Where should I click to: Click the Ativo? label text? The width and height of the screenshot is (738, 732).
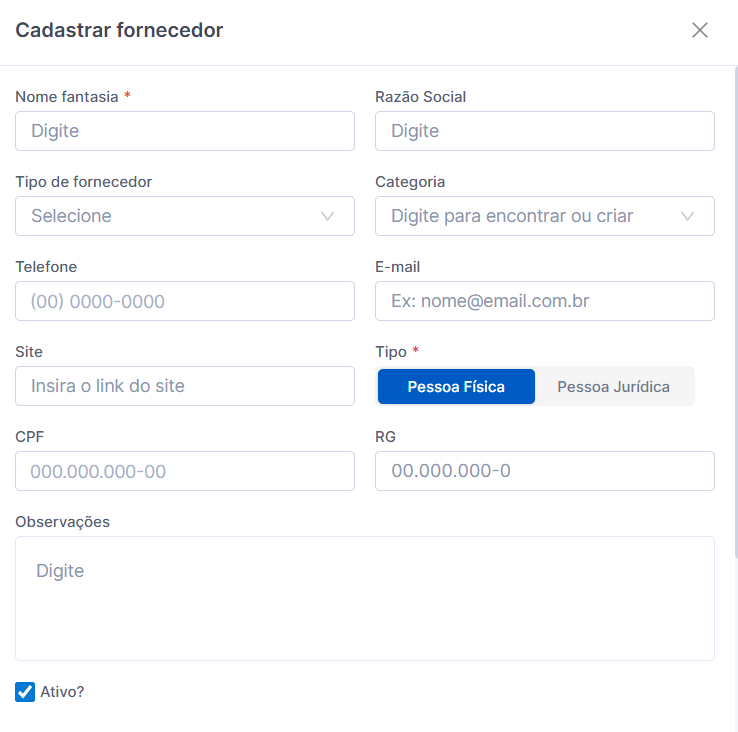62,692
